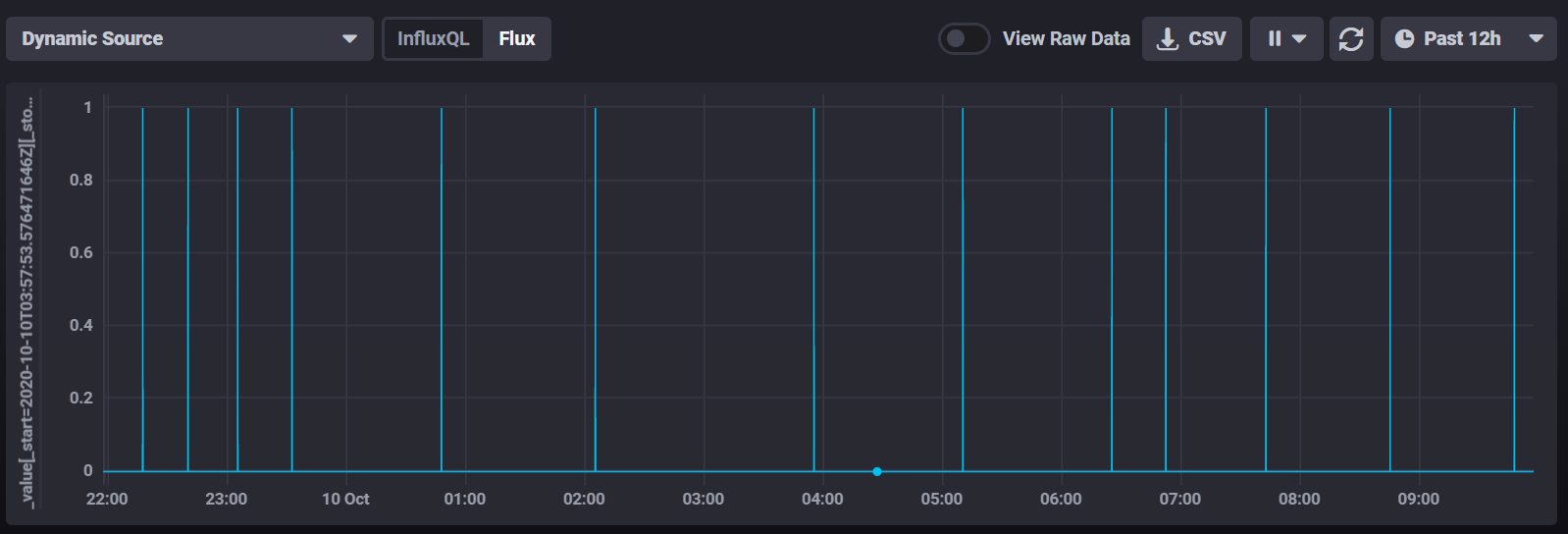
Task: Toggle the View Raw Data switch
Action: click(964, 38)
